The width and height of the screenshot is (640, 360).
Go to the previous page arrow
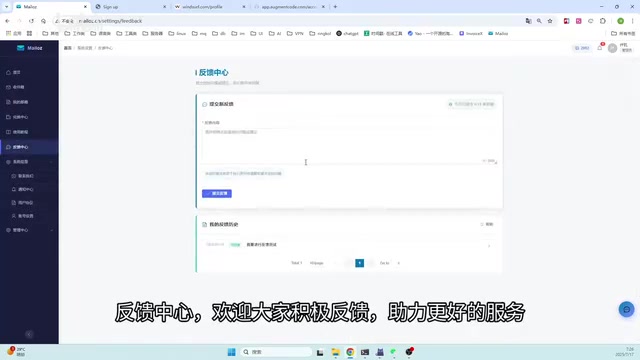(348, 263)
